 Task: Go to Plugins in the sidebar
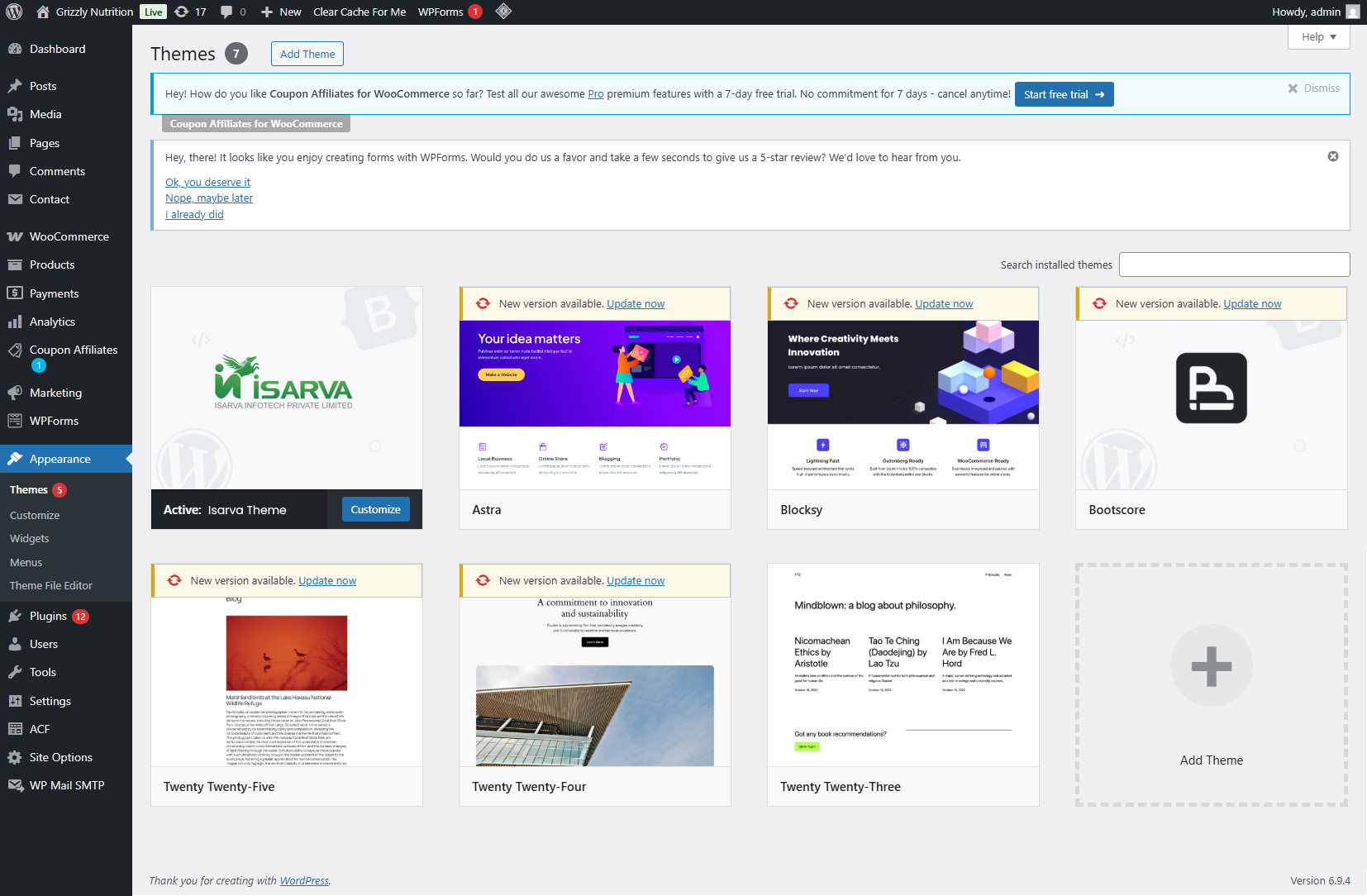click(x=48, y=616)
